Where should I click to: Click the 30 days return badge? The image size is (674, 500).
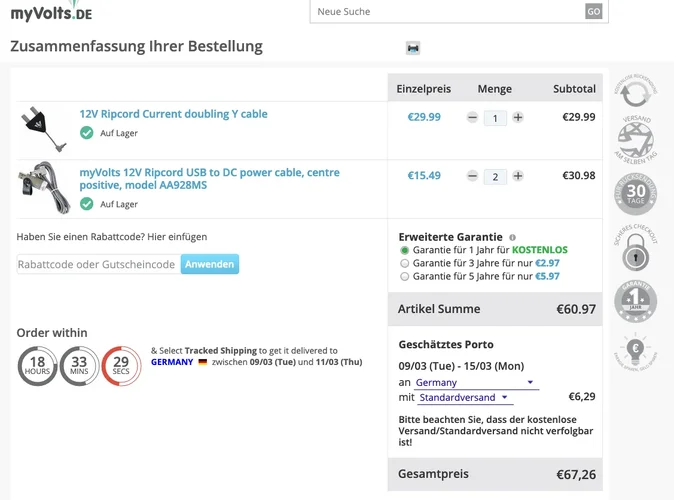[636, 194]
